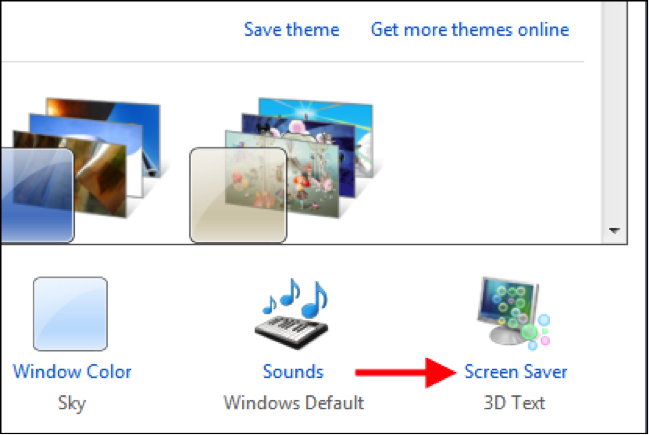Open Get more themes online link
The image size is (649, 435).
[x=470, y=30]
